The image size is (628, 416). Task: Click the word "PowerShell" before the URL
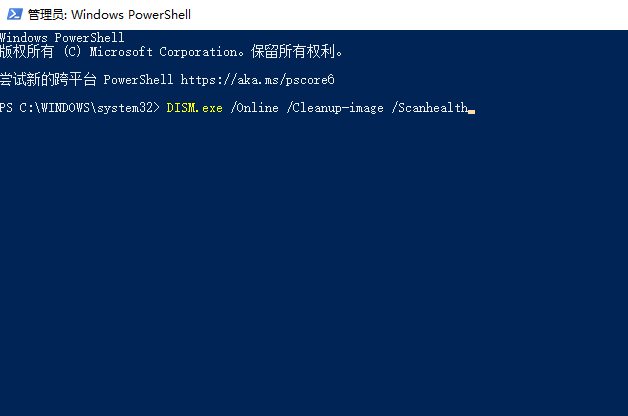click(x=142, y=79)
